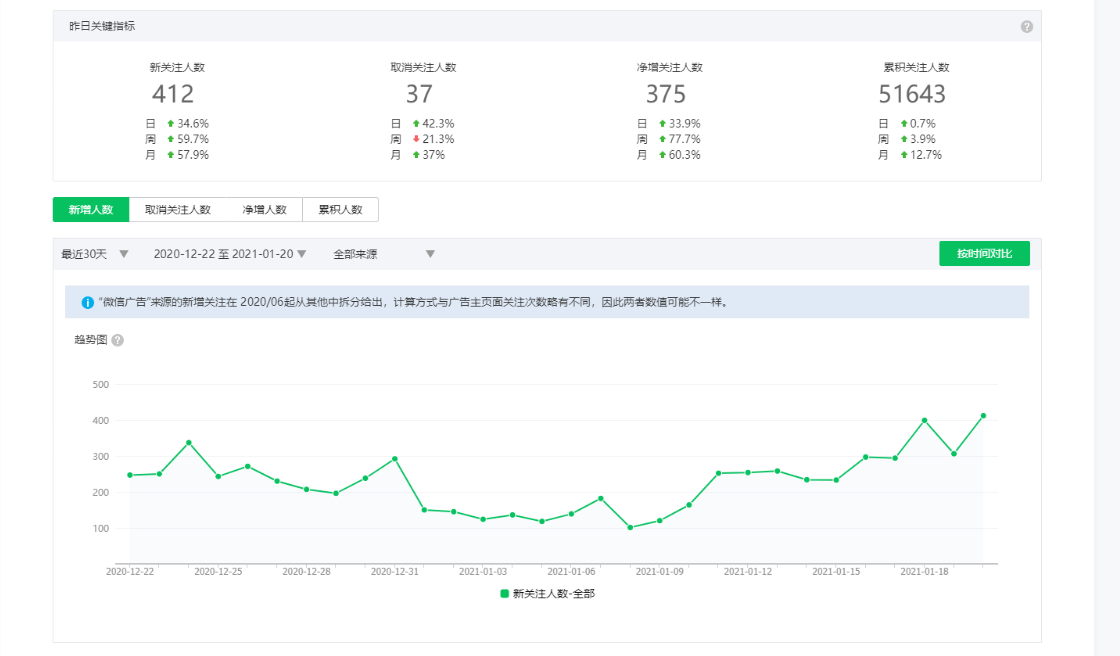This screenshot has width=1120, height=656.
Task: Click the green up arrow beside 60.3%
Action: pos(662,155)
